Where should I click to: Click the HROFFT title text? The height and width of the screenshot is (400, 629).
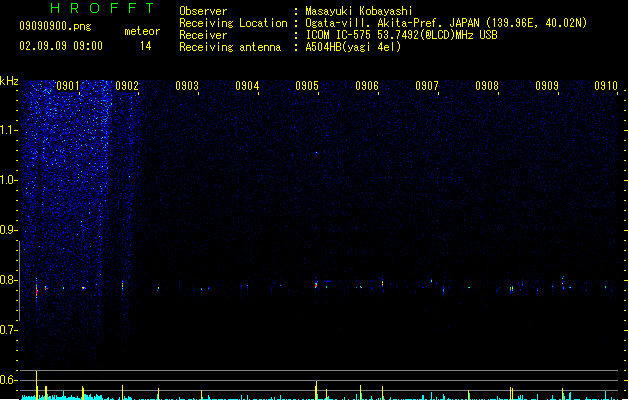point(102,8)
